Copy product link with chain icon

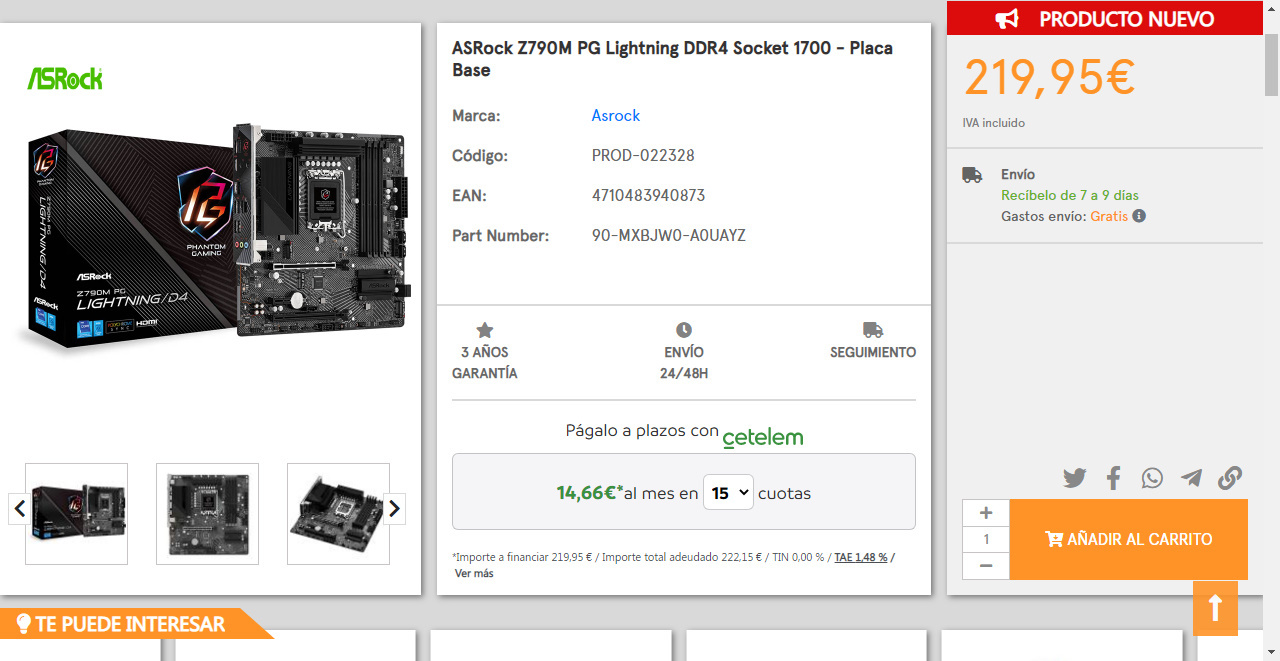[x=1230, y=478]
